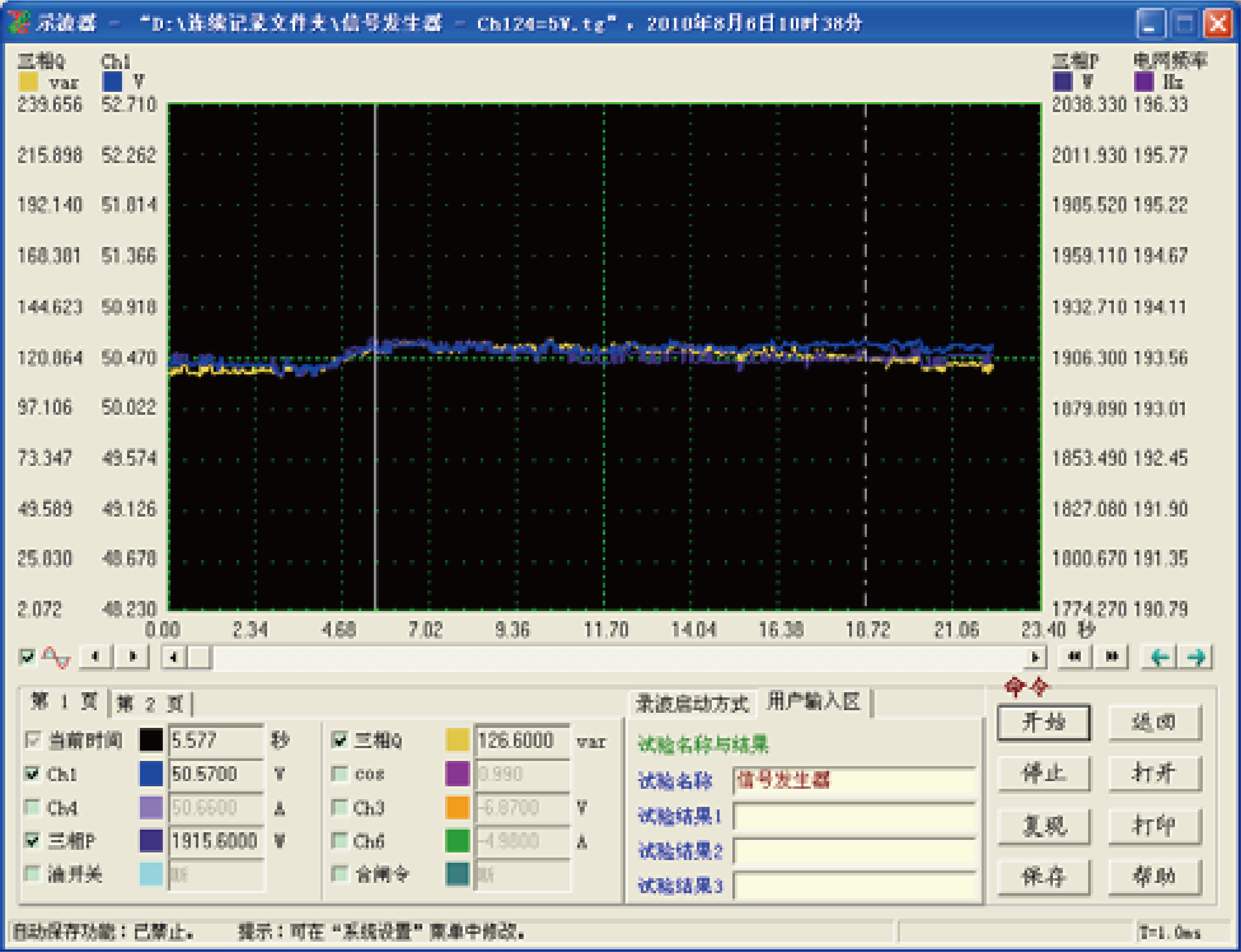Click the blue Ch1 legend swatch above the chart
1241x952 pixels.
tap(112, 82)
